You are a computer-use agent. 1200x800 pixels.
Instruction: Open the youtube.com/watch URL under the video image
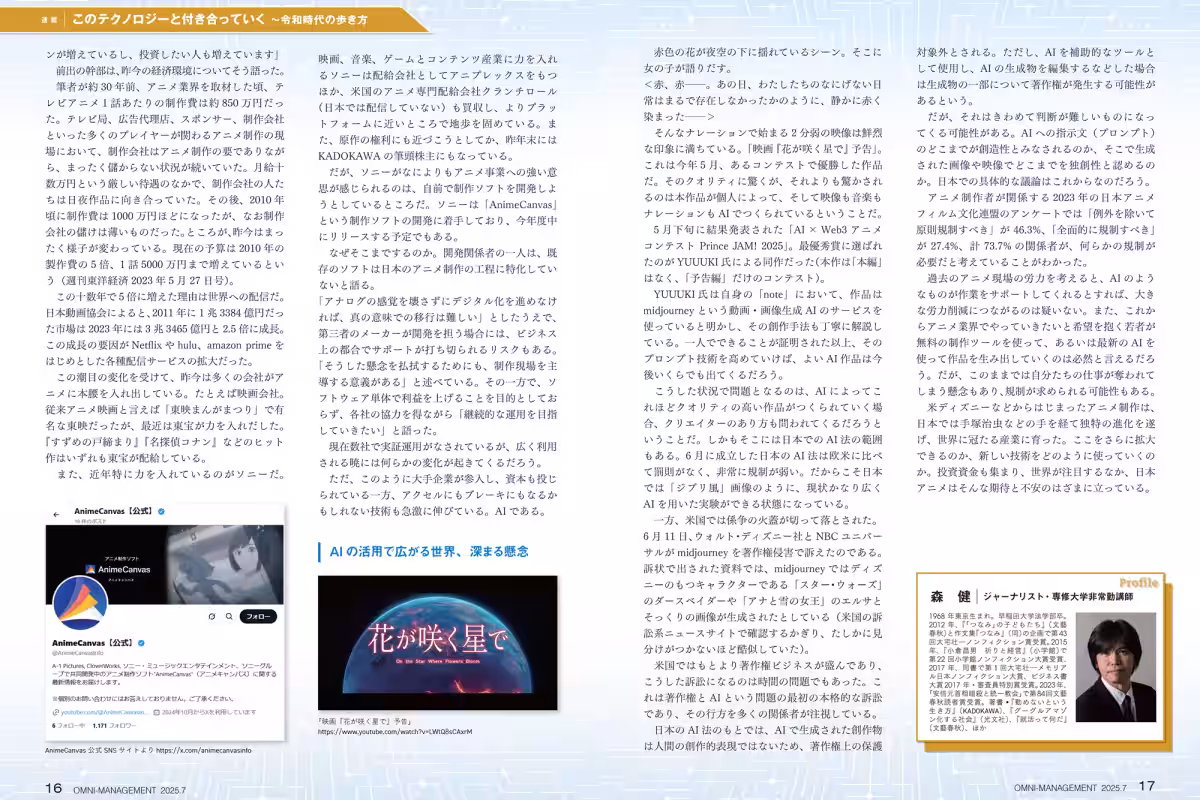[394, 731]
